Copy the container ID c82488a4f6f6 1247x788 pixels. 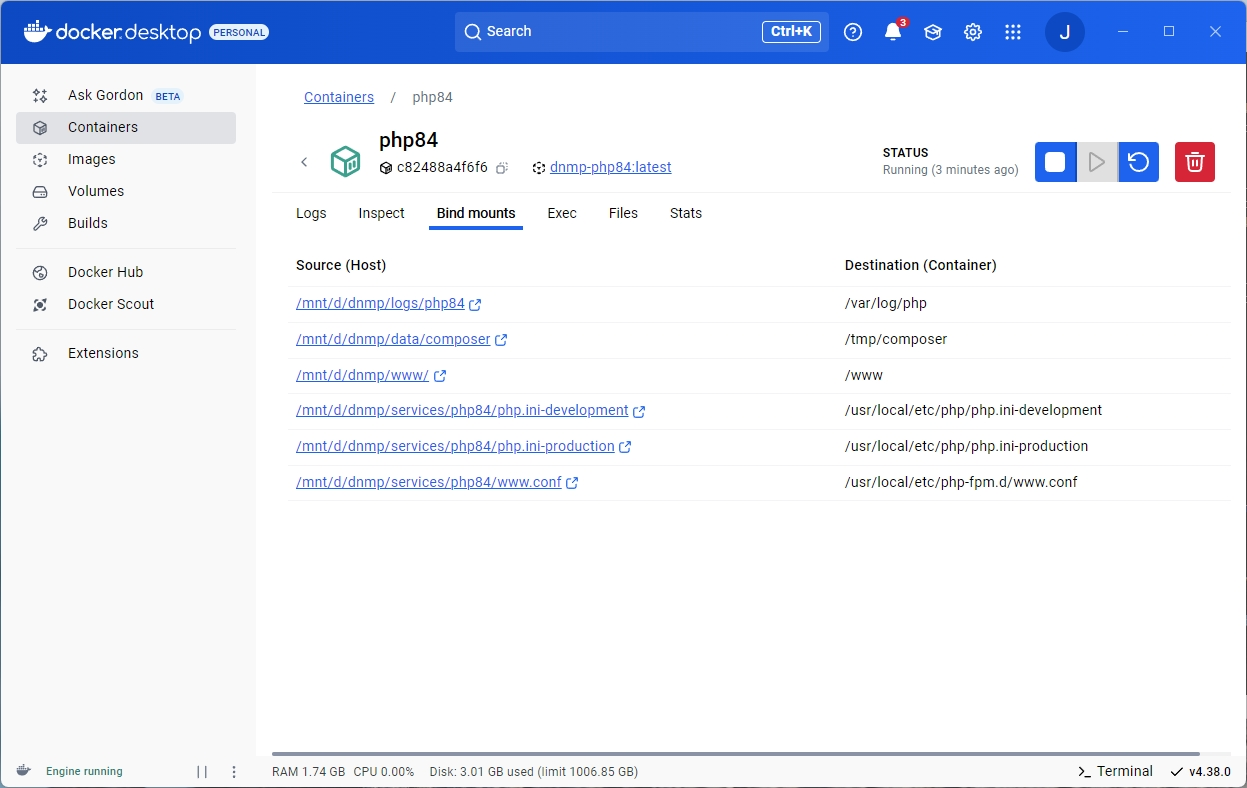click(503, 168)
